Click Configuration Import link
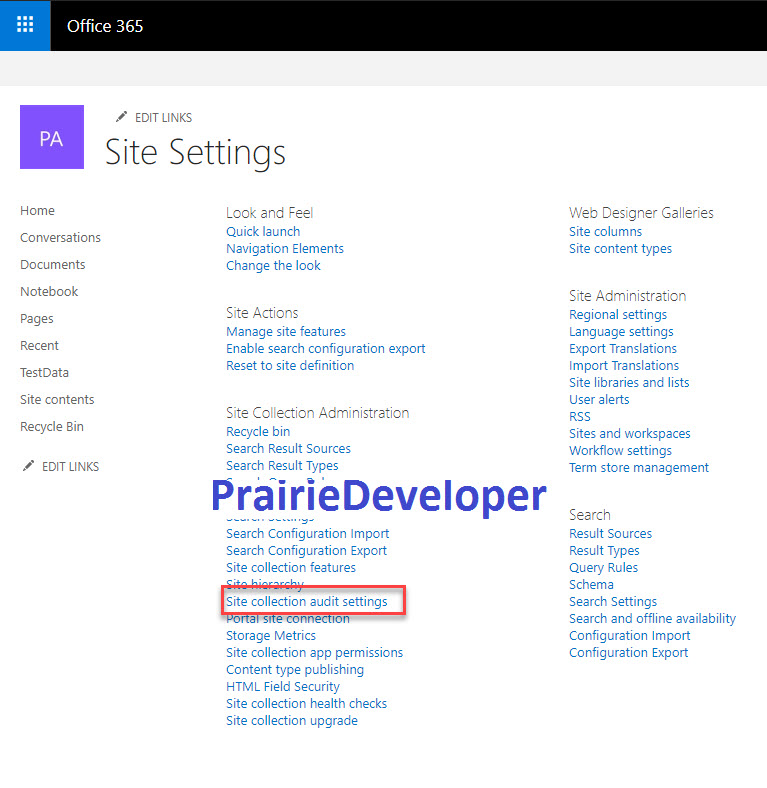Viewport: 767px width, 788px height. click(x=629, y=636)
